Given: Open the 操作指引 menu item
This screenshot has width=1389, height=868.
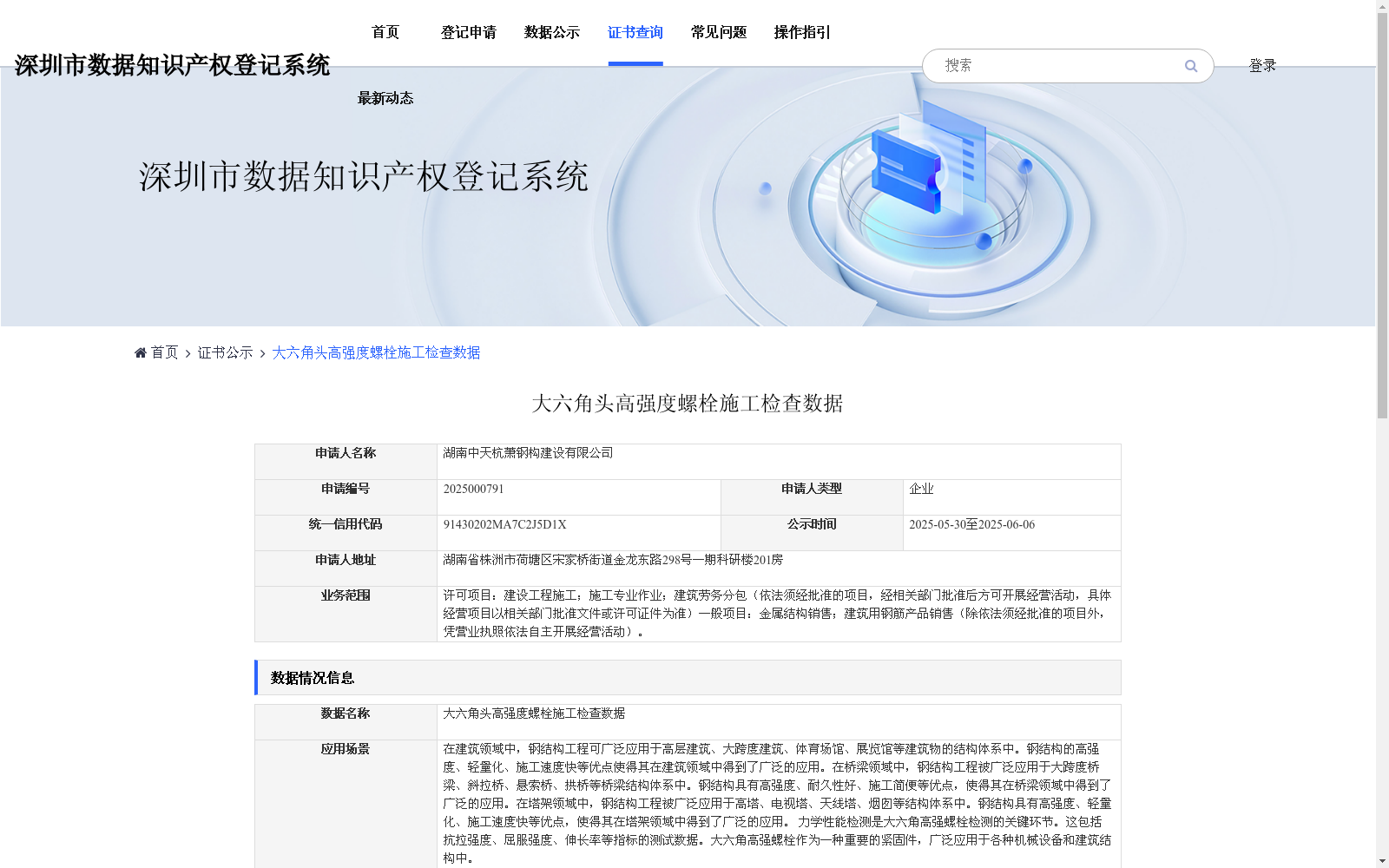Looking at the screenshot, I should click(x=802, y=32).
